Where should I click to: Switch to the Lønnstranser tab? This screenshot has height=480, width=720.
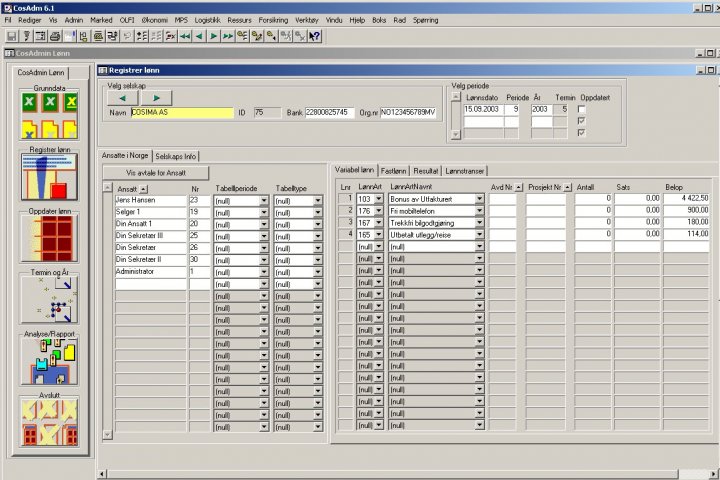pos(465,171)
